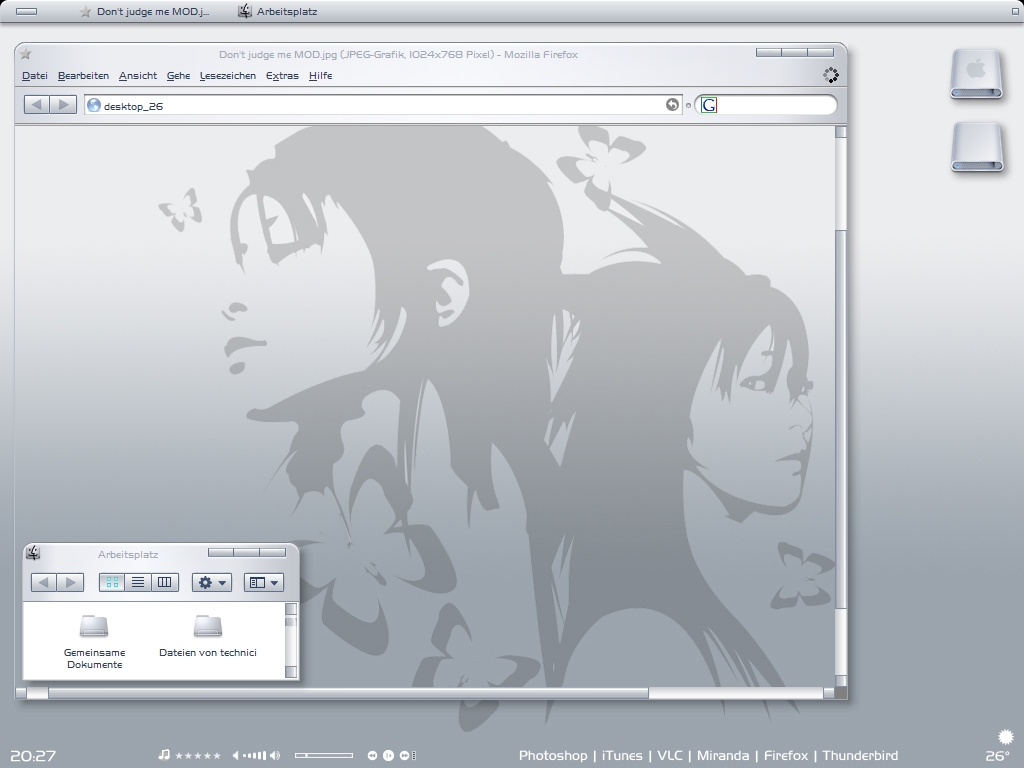Click the previous track button in the bottom bar
The image size is (1024, 768).
coord(372,756)
